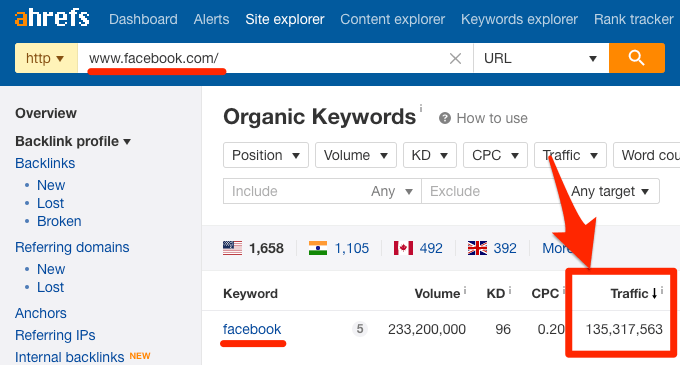The image size is (680, 365).
Task: Clear the URL field with the X icon
Action: [x=455, y=58]
